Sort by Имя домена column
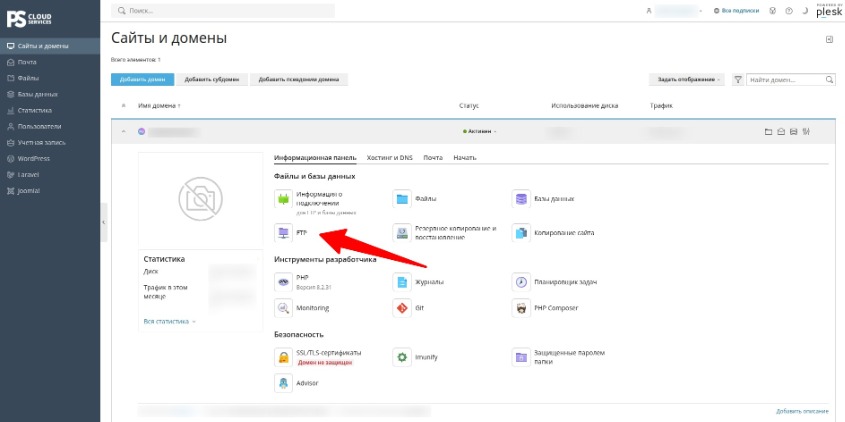This screenshot has height=422, width=845. point(159,106)
